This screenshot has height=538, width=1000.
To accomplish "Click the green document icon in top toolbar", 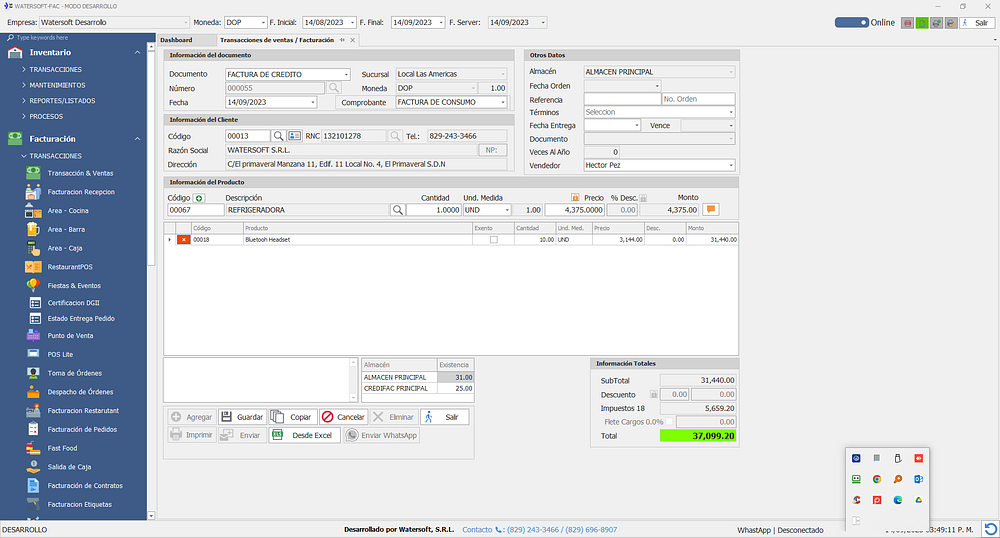I will click(921, 22).
